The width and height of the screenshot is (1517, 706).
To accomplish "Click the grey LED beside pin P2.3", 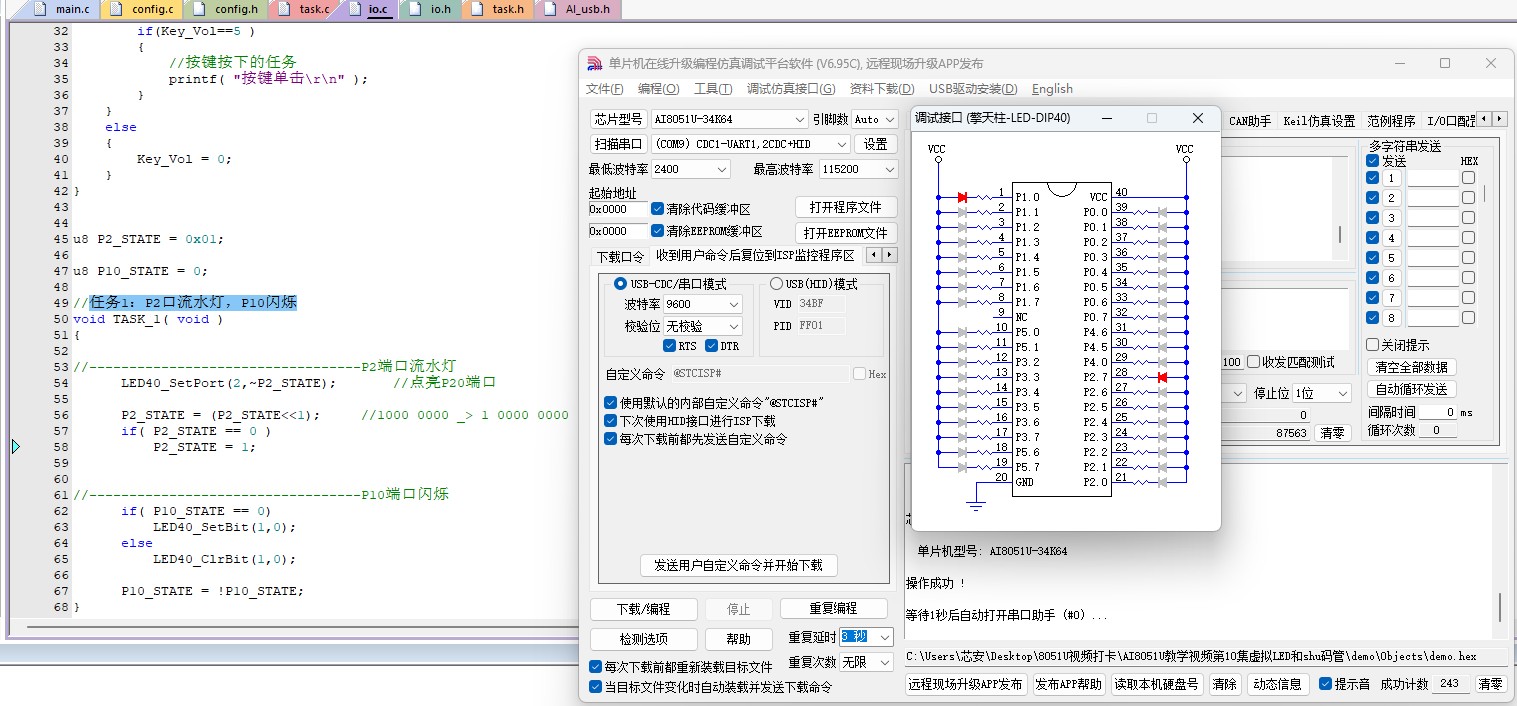I will (x=1162, y=437).
